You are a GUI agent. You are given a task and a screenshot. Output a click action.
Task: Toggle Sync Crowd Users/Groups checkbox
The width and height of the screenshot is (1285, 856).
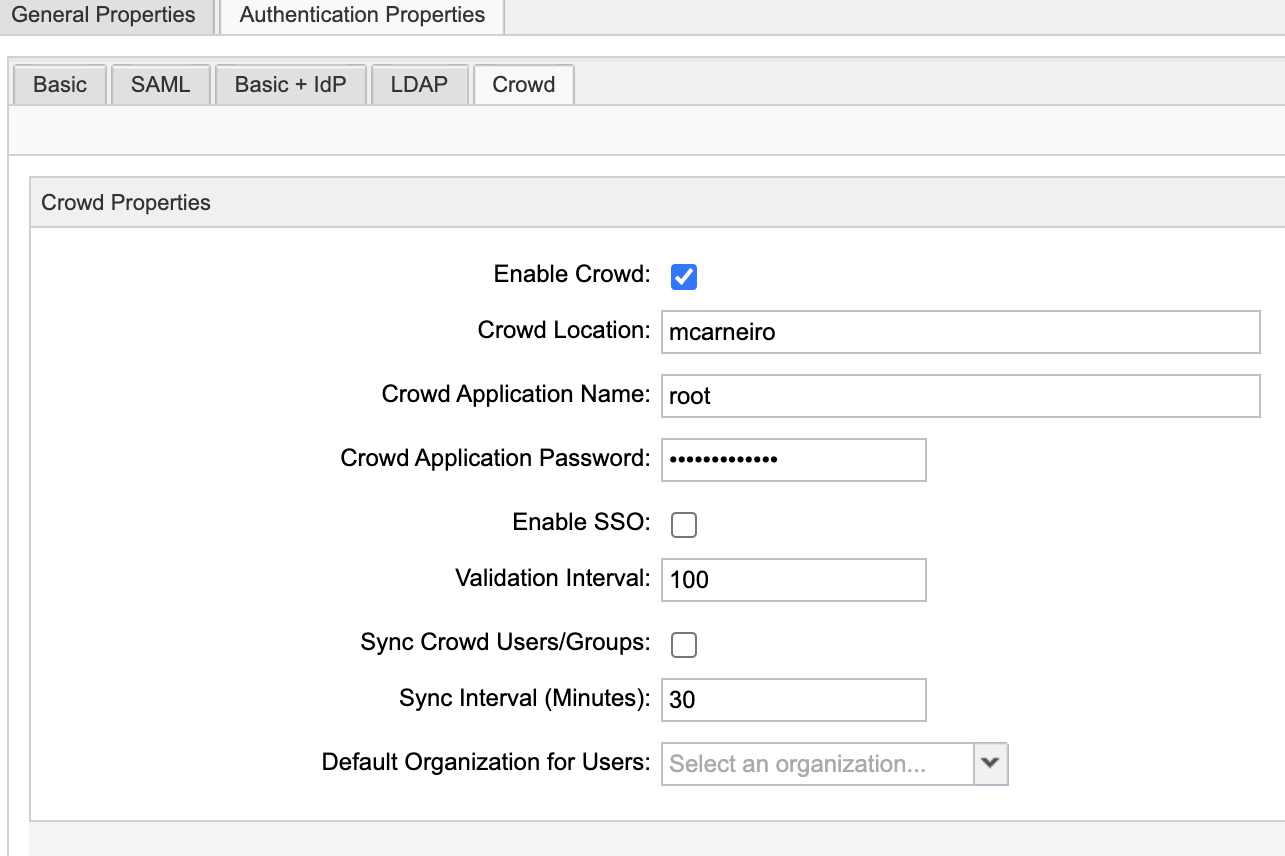[684, 644]
